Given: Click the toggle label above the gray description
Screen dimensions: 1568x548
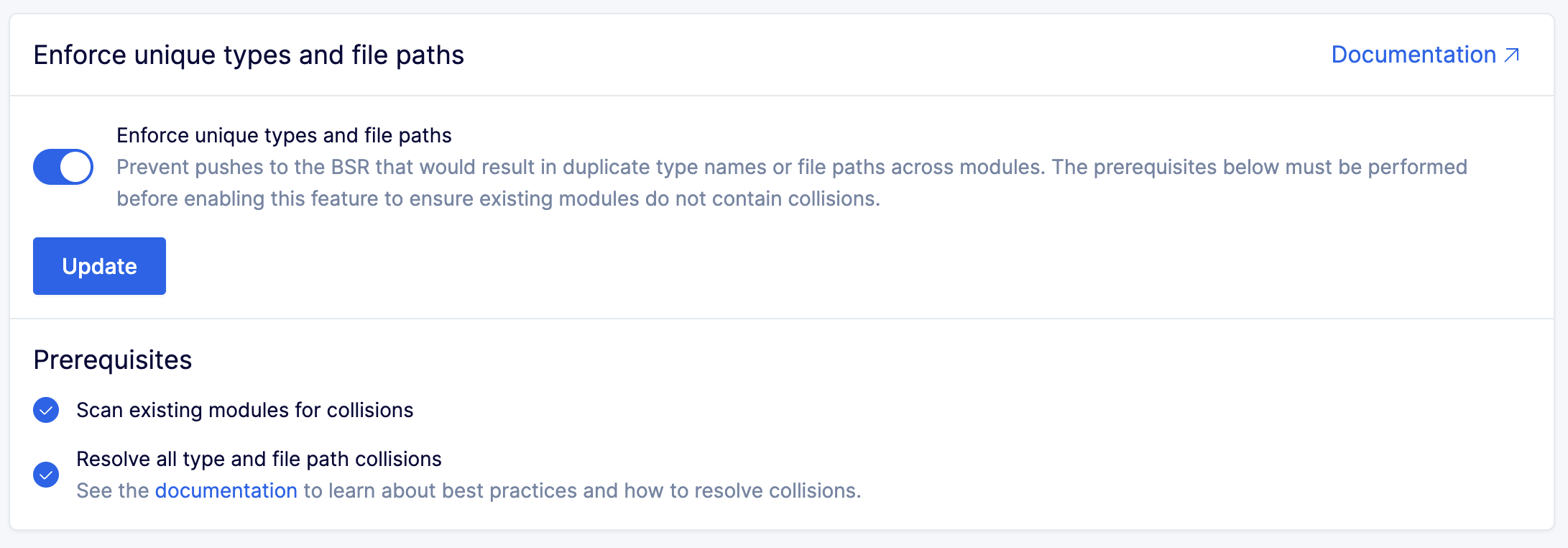Looking at the screenshot, I should tap(284, 135).
